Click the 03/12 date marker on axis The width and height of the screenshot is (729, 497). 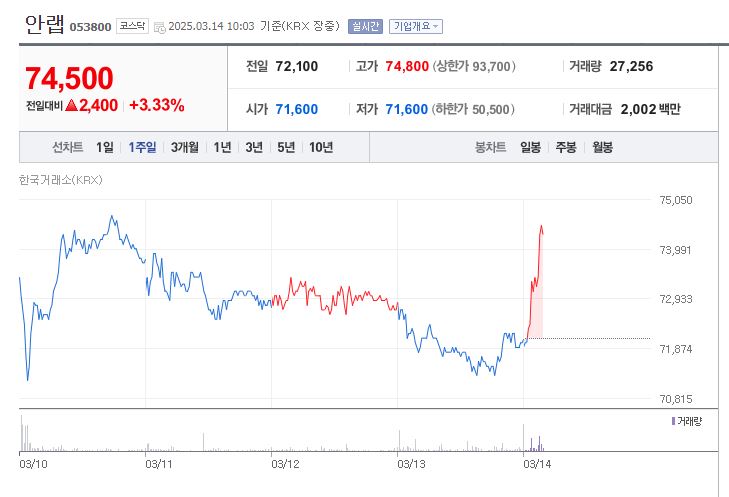pos(285,464)
